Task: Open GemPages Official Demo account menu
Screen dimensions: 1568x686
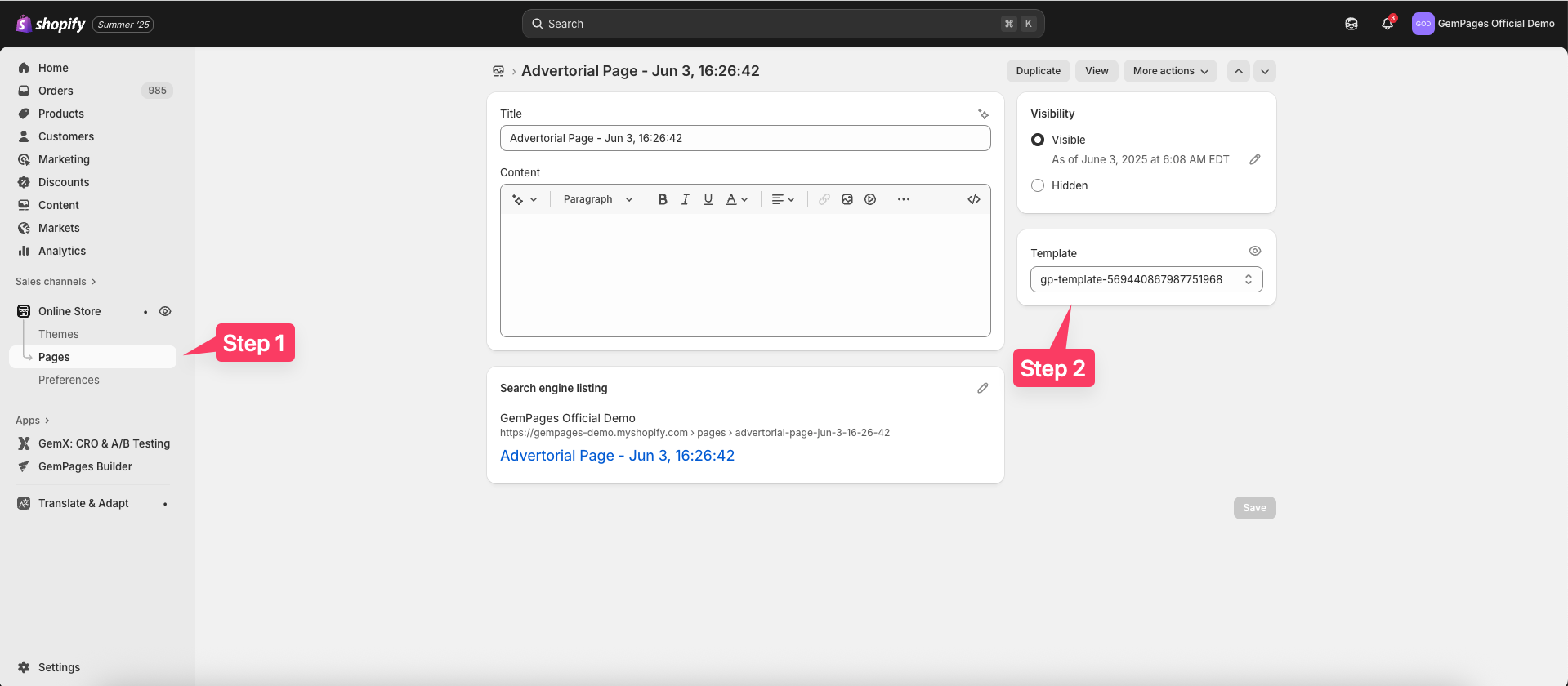Action: [x=1484, y=24]
